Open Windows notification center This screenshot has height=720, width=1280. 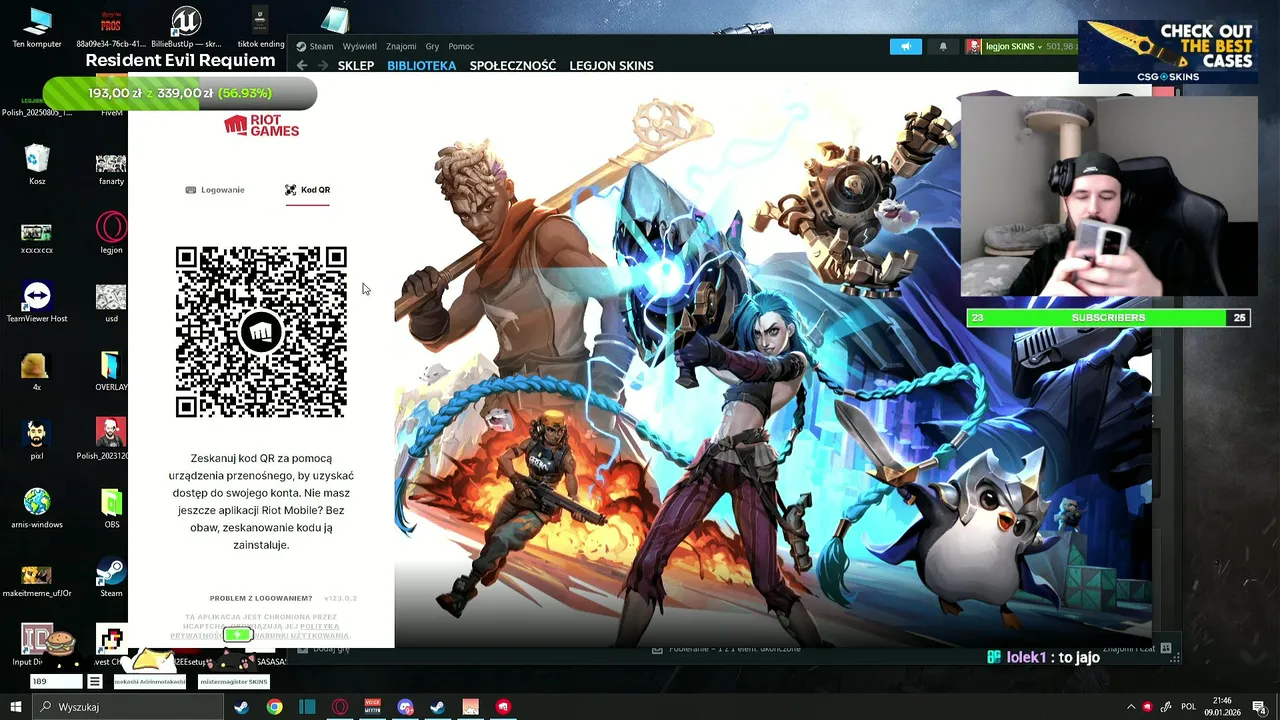coord(1260,707)
